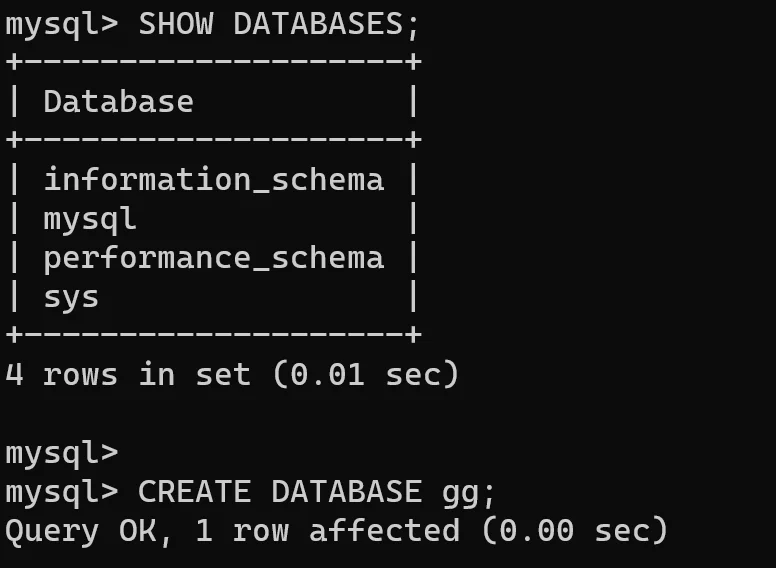The height and width of the screenshot is (568, 776).
Task: Click the "Database" column header
Action: pyautogui.click(x=118, y=101)
